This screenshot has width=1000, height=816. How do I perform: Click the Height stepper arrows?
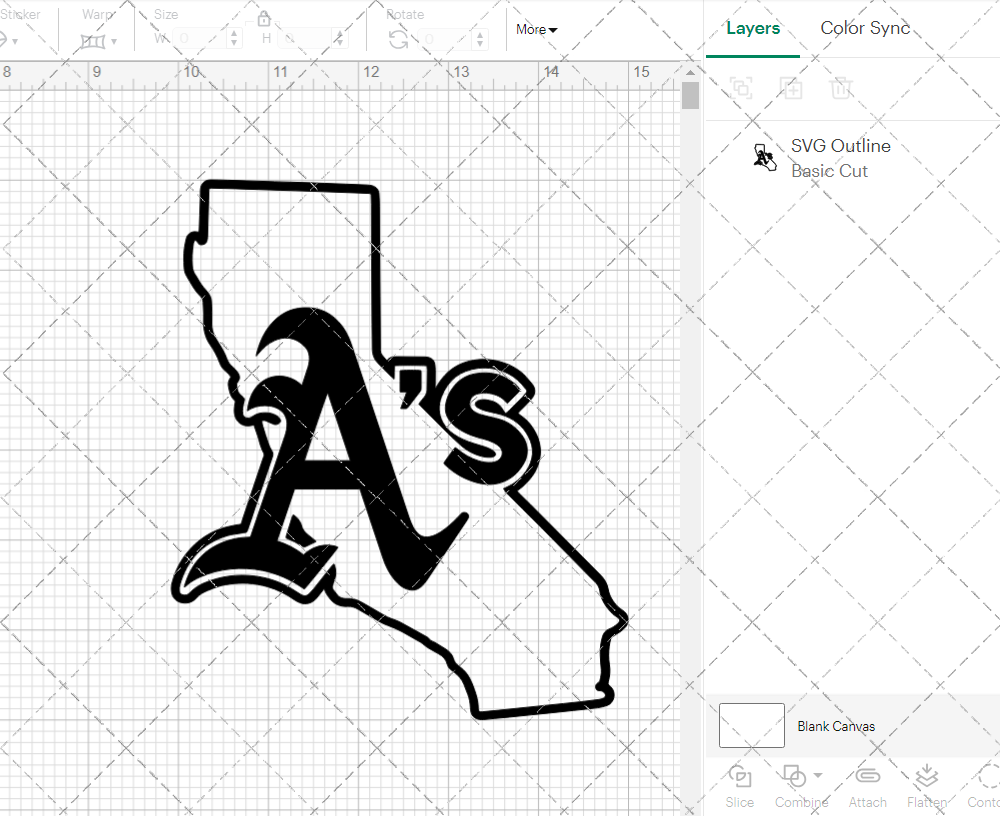pos(340,38)
